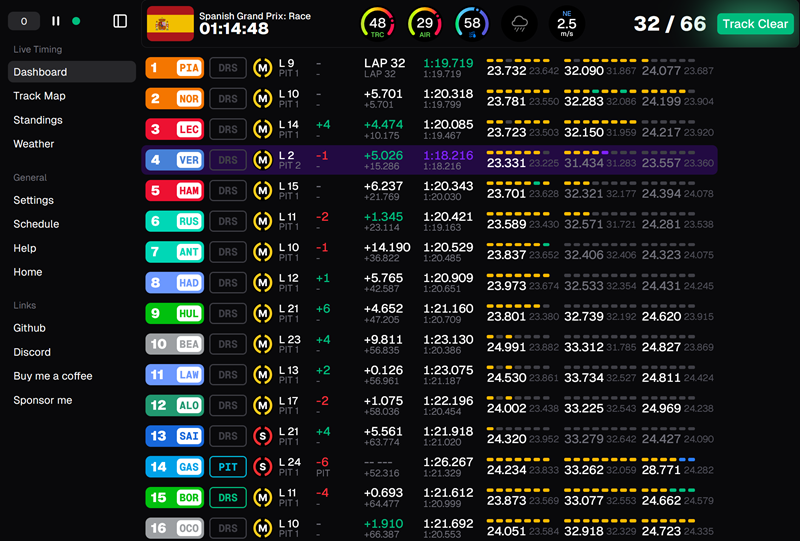The image size is (800, 541).
Task: Open Track Map in sidebar
Action: pos(39,96)
